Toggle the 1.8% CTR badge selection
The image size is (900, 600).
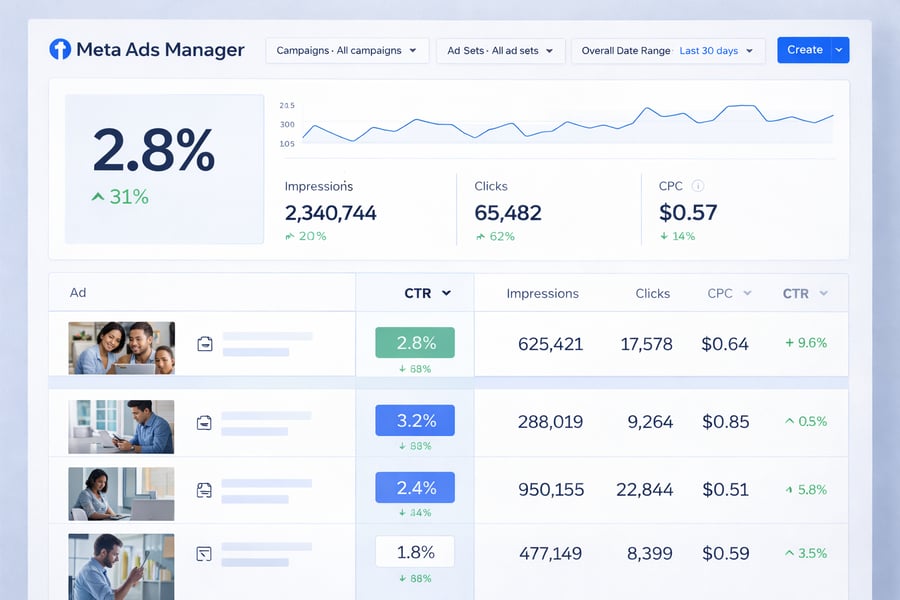414,551
